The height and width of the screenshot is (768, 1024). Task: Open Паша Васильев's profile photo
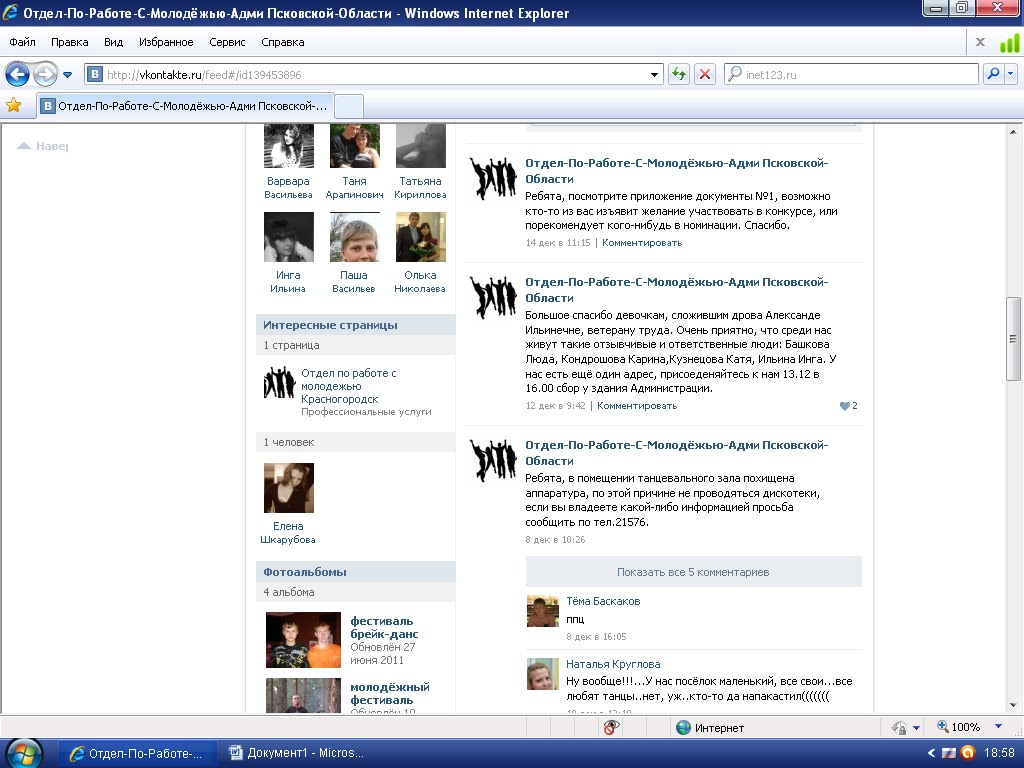pyautogui.click(x=355, y=237)
